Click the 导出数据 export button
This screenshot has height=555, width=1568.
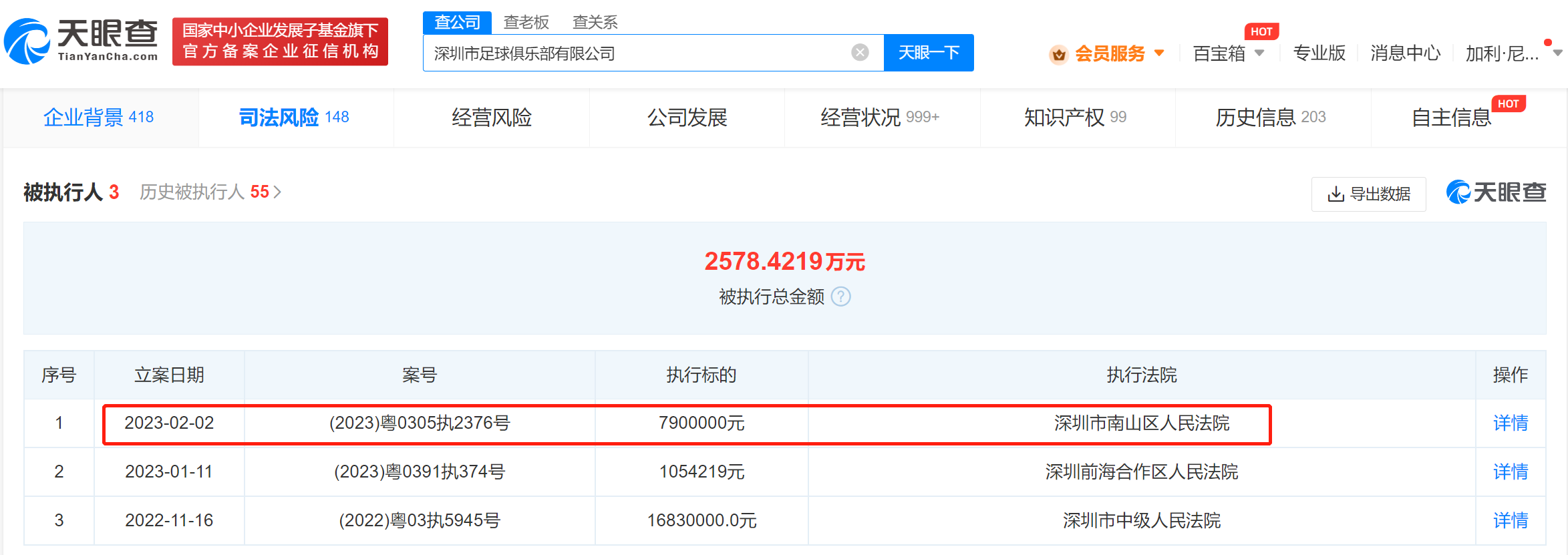click(x=1368, y=194)
